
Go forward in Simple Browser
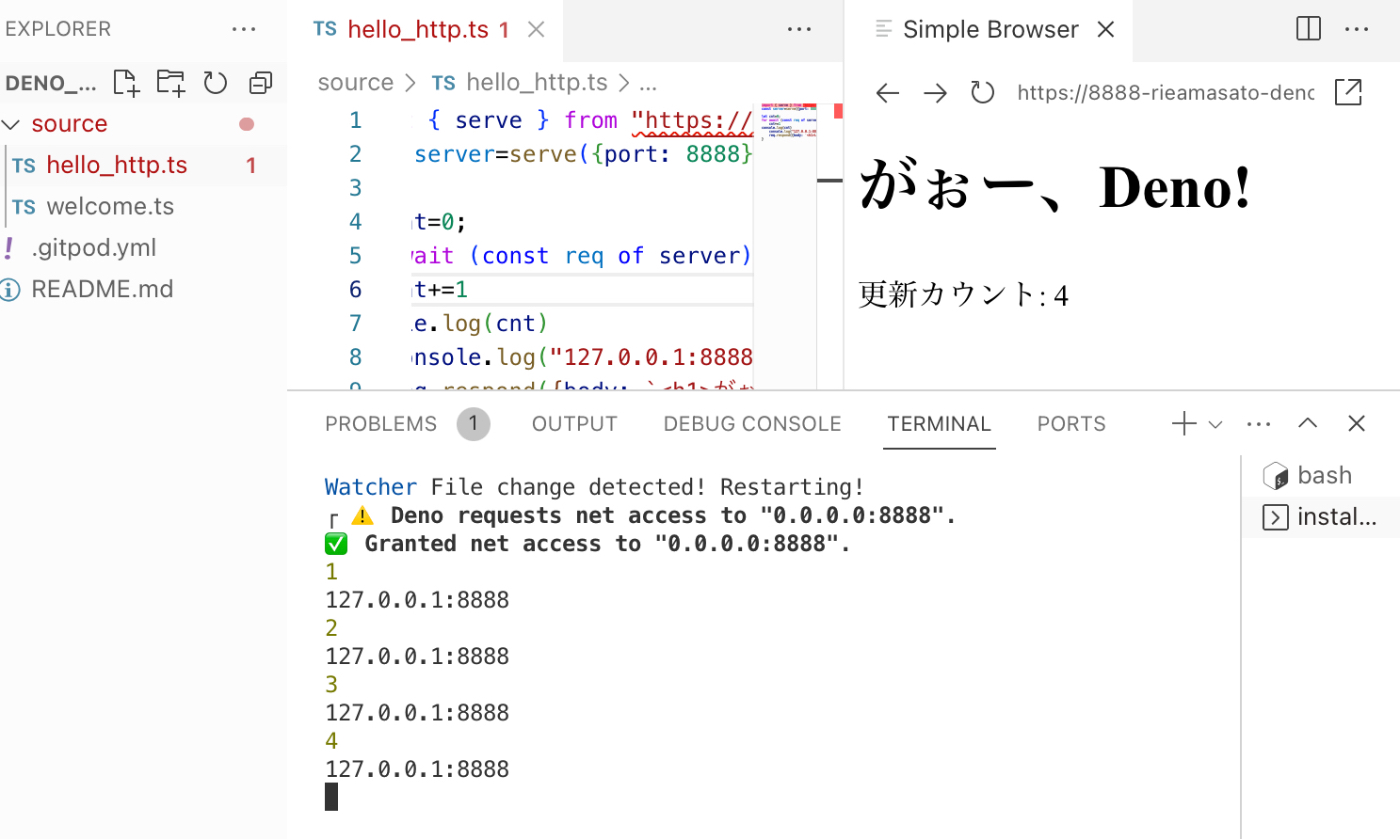[x=935, y=93]
